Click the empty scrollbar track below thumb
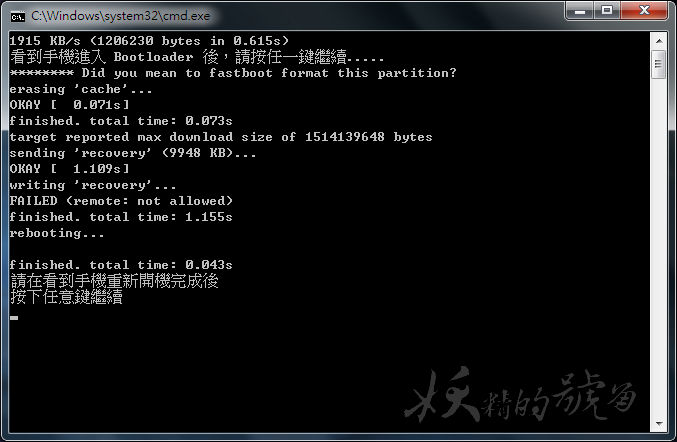The width and height of the screenshot is (677, 442). (659, 250)
